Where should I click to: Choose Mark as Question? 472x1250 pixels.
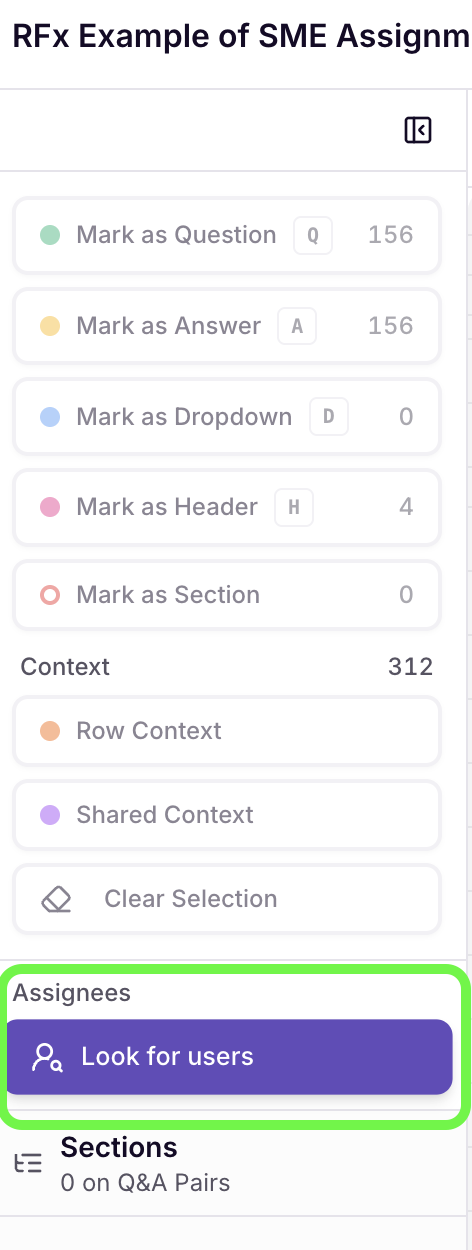[227, 236]
